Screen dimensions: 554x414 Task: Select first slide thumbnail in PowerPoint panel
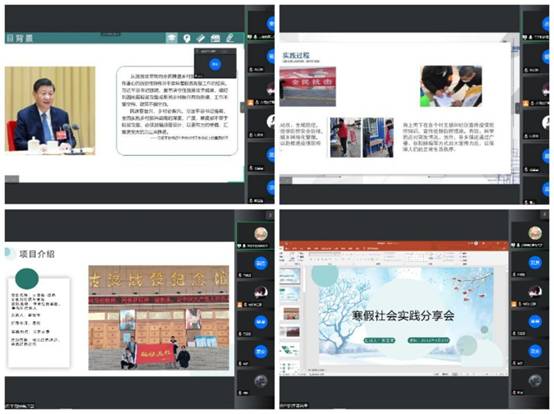coord(290,276)
